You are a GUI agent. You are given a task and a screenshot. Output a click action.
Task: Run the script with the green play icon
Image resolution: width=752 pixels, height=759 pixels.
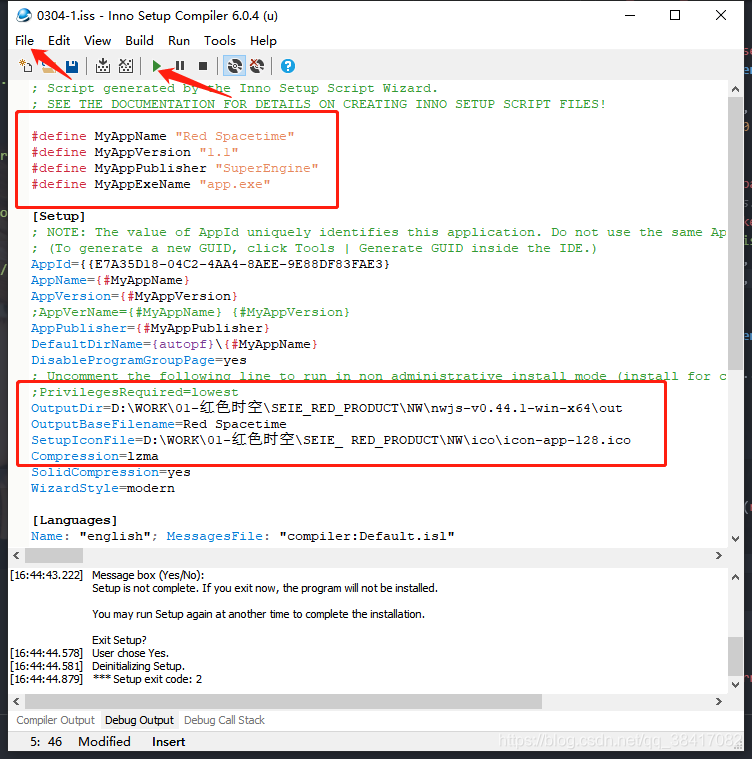[x=156, y=66]
